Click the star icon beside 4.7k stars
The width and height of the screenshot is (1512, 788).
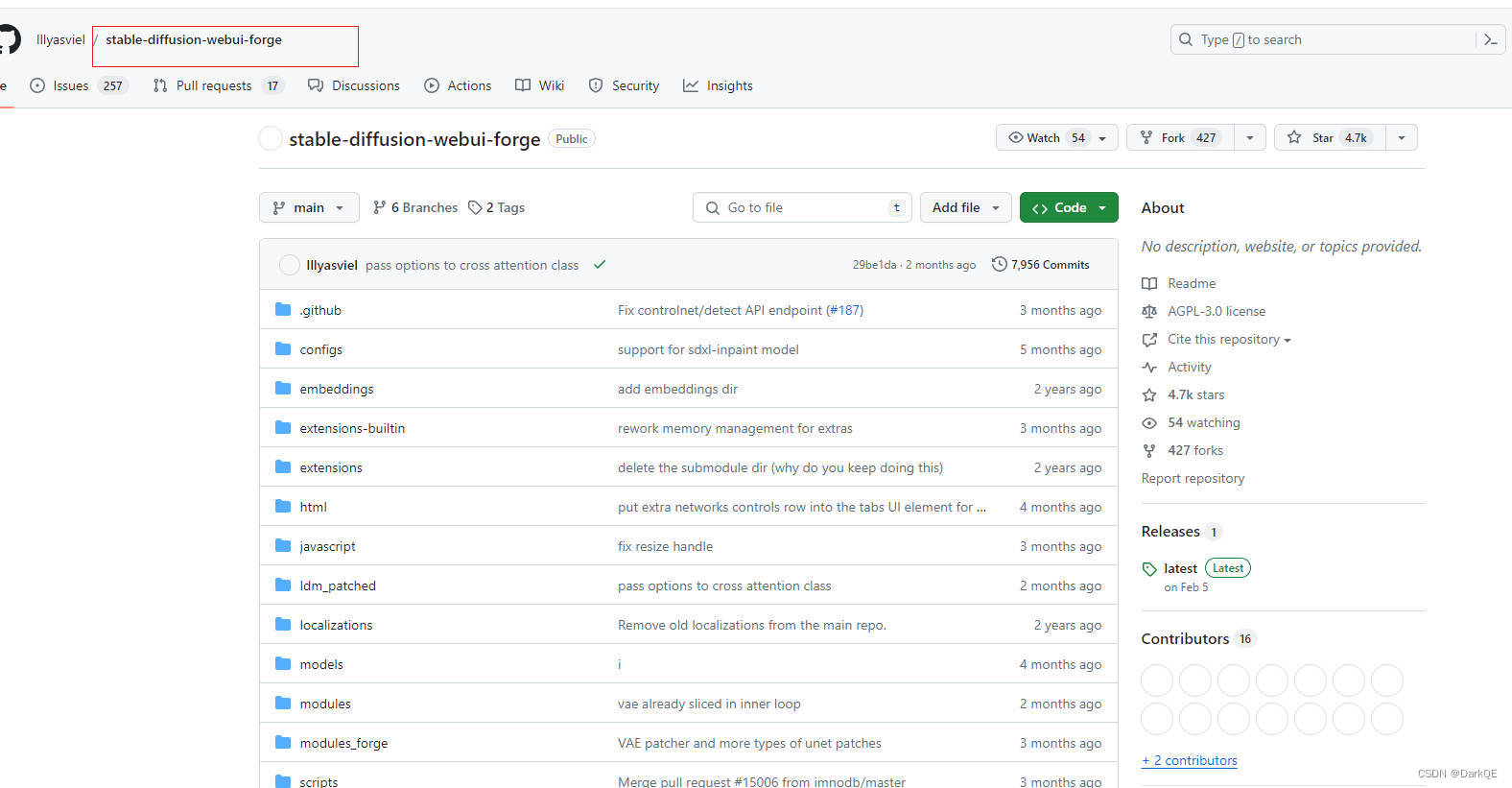pyautogui.click(x=1149, y=394)
